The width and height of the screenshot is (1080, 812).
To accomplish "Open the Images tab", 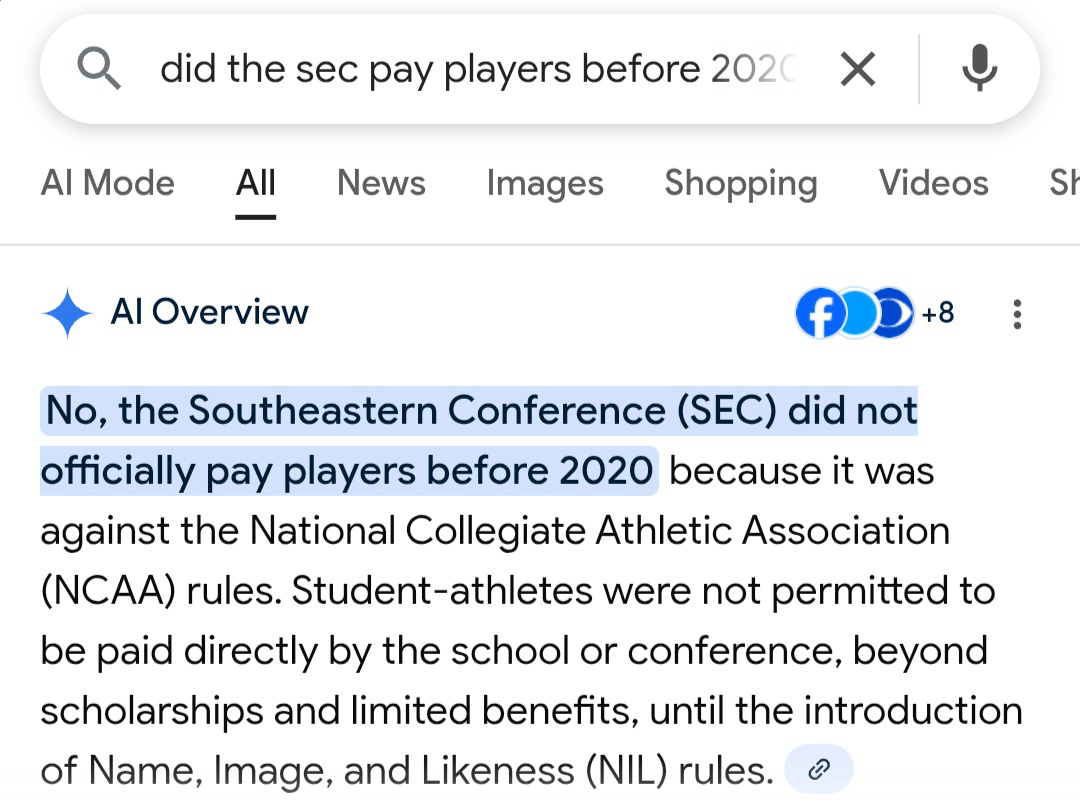I will [544, 183].
